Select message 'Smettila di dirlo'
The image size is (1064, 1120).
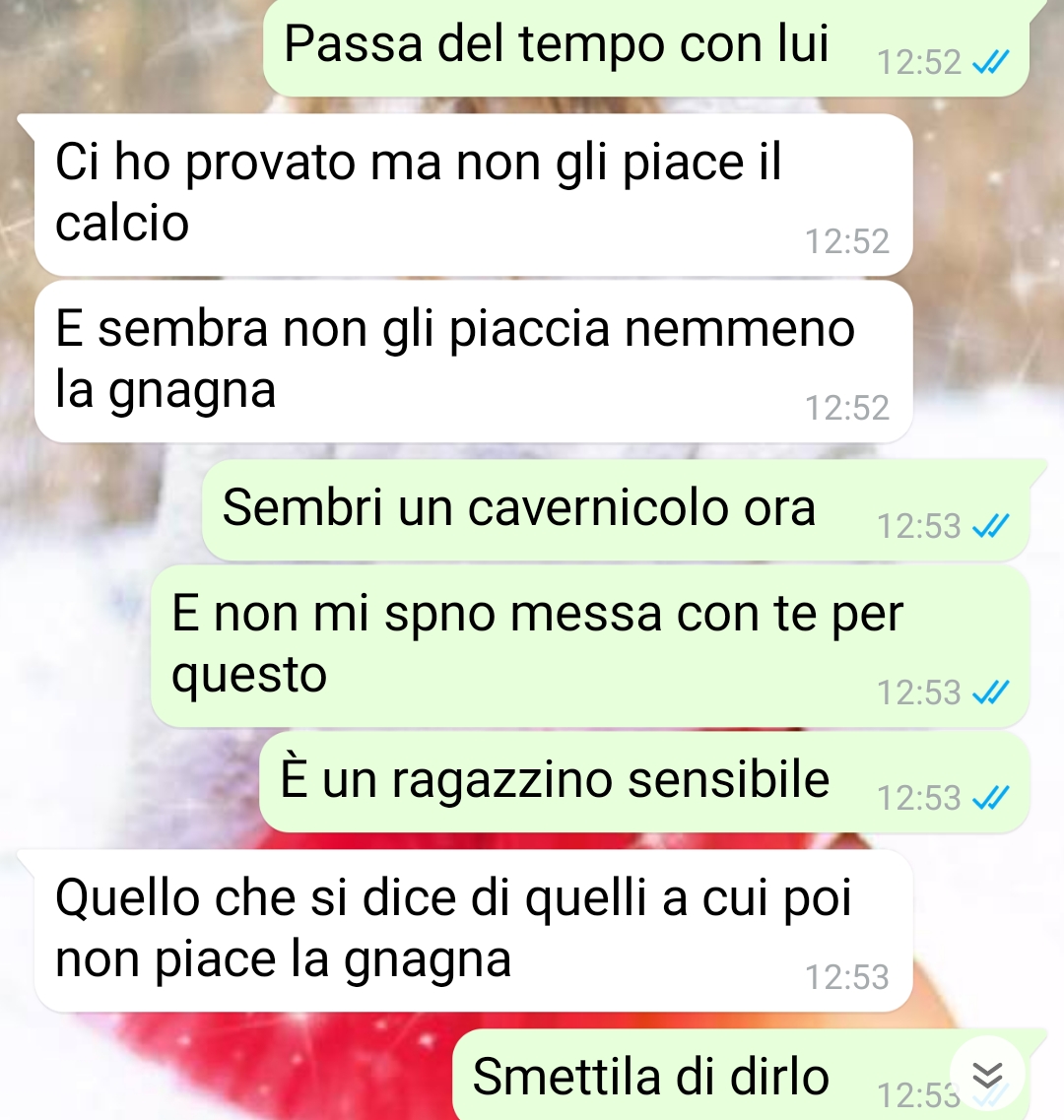[x=741, y=1075]
